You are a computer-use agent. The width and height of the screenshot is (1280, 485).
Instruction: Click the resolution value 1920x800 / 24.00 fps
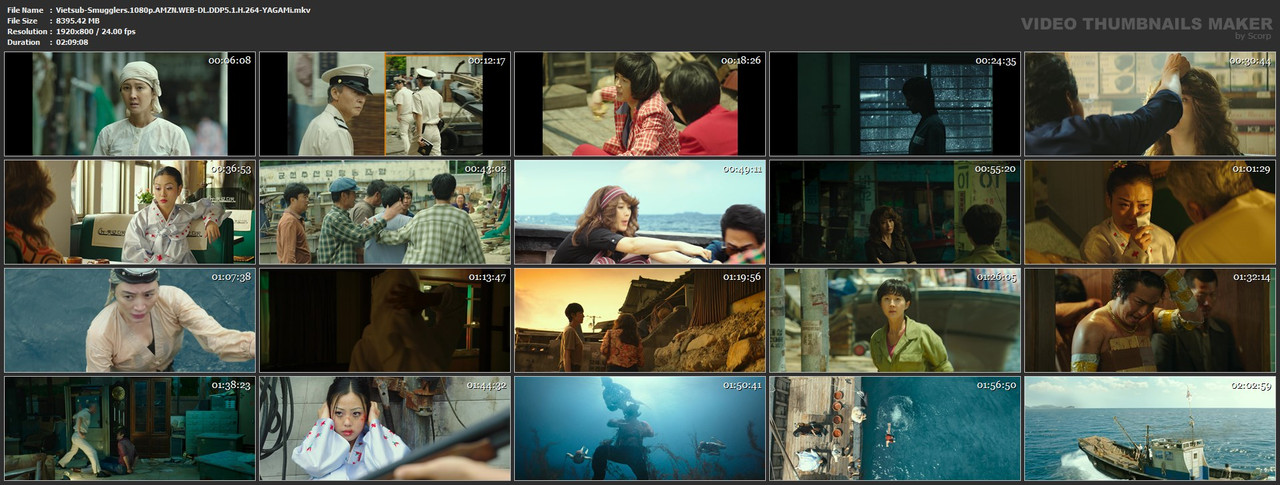(95, 31)
